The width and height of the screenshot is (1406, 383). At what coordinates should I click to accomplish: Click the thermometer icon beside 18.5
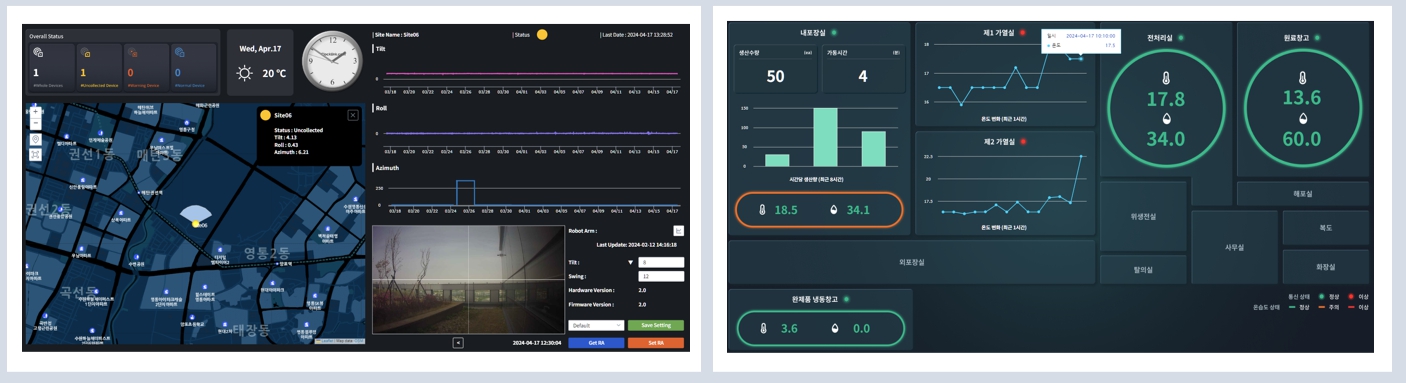(761, 211)
